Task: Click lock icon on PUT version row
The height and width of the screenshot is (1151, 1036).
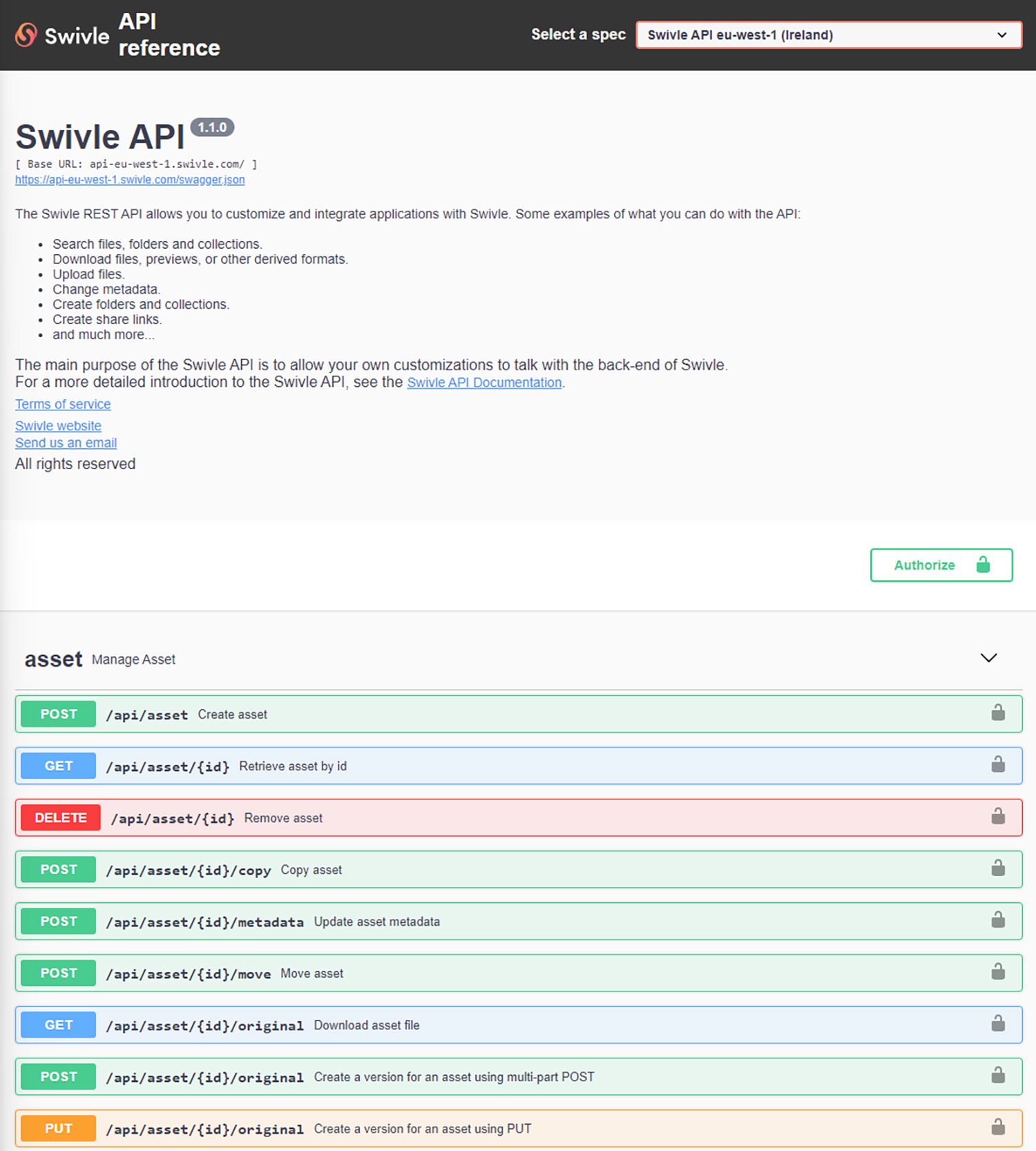Action: pos(998,1127)
